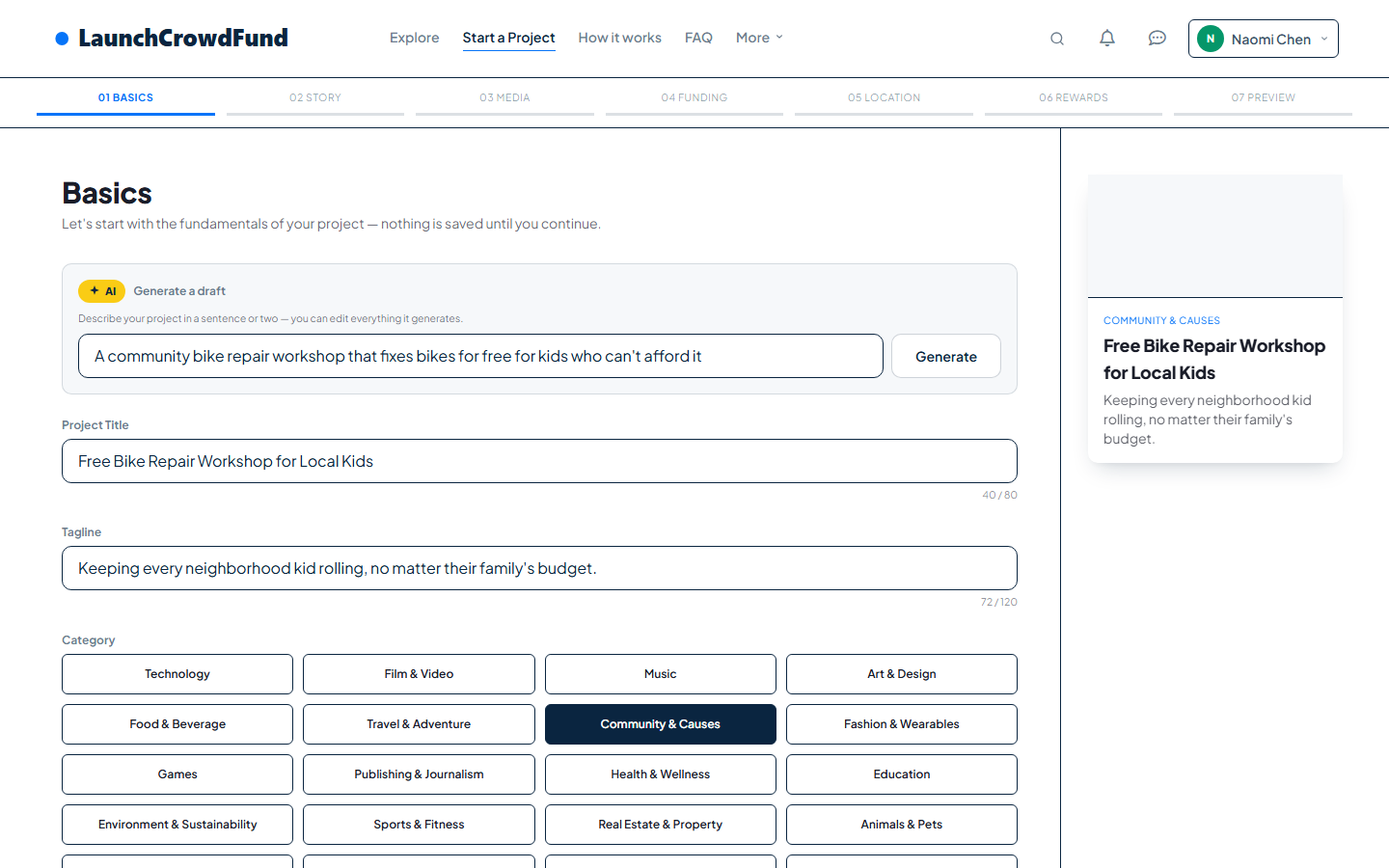
Task: Choose the Music category
Action: pyautogui.click(x=661, y=674)
